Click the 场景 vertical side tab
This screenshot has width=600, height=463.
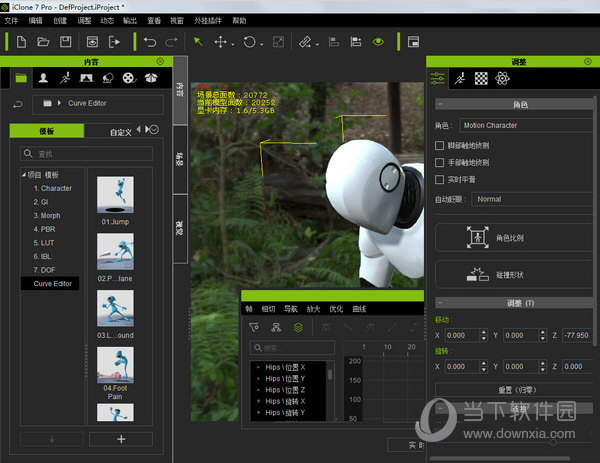180,160
